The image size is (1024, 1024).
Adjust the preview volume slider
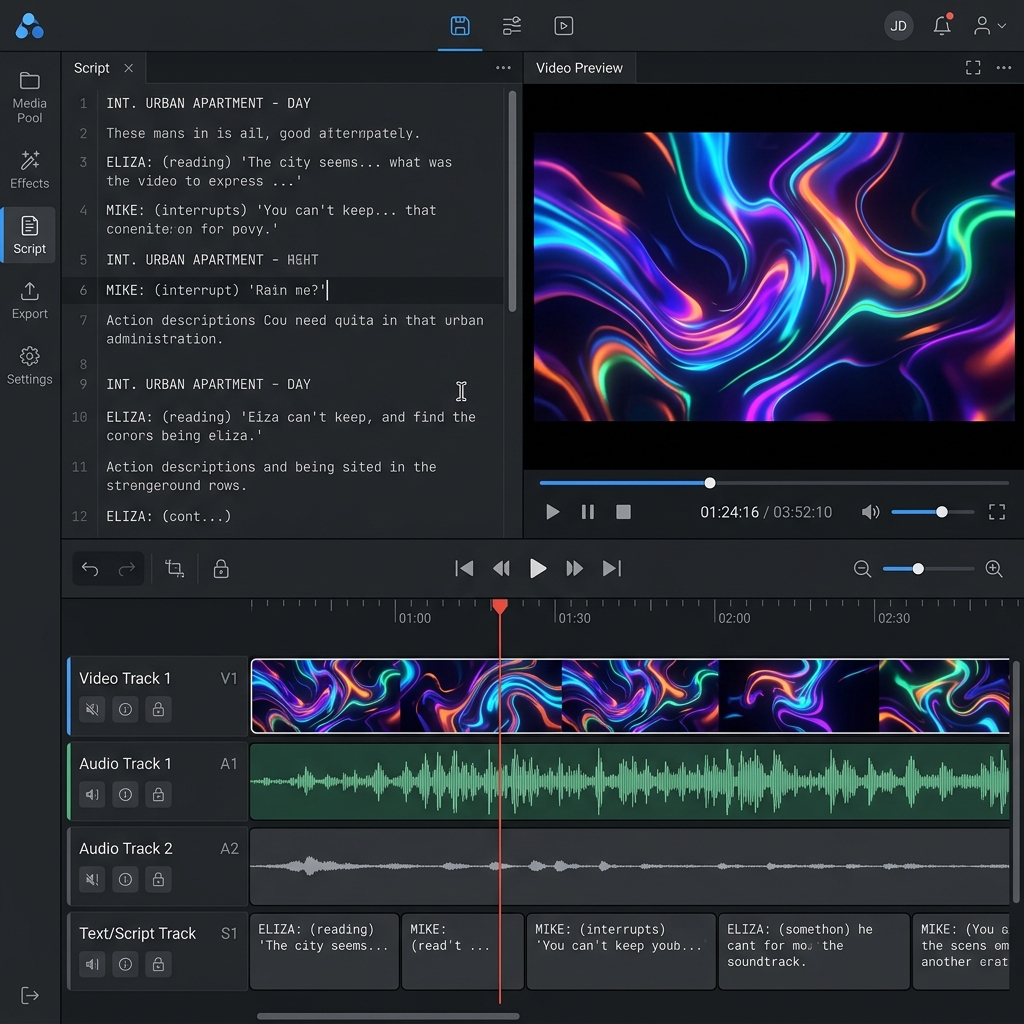click(x=933, y=512)
